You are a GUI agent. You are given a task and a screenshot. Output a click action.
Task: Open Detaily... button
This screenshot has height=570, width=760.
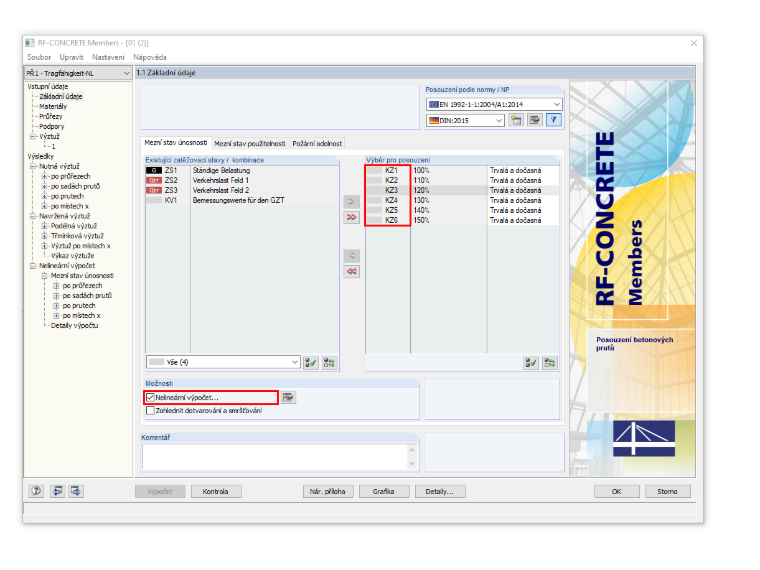pyautogui.click(x=440, y=491)
